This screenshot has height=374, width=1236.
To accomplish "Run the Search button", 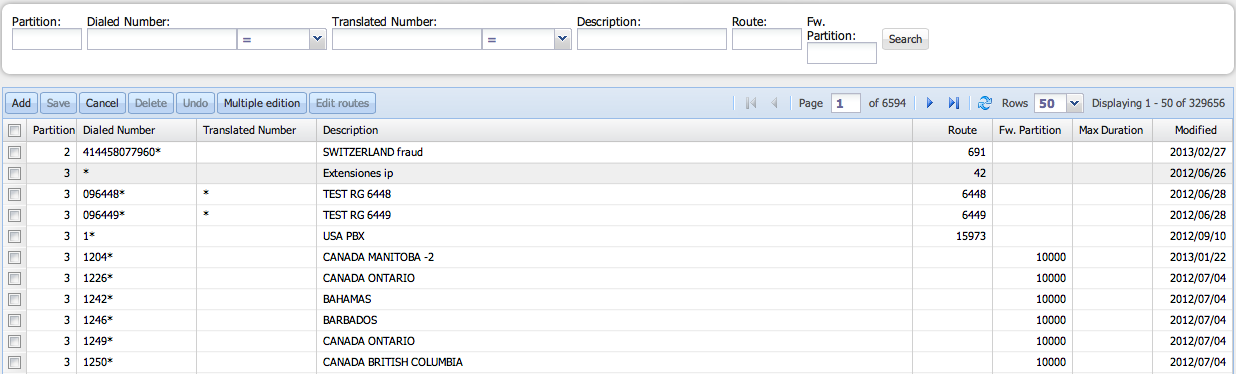I will pos(905,39).
